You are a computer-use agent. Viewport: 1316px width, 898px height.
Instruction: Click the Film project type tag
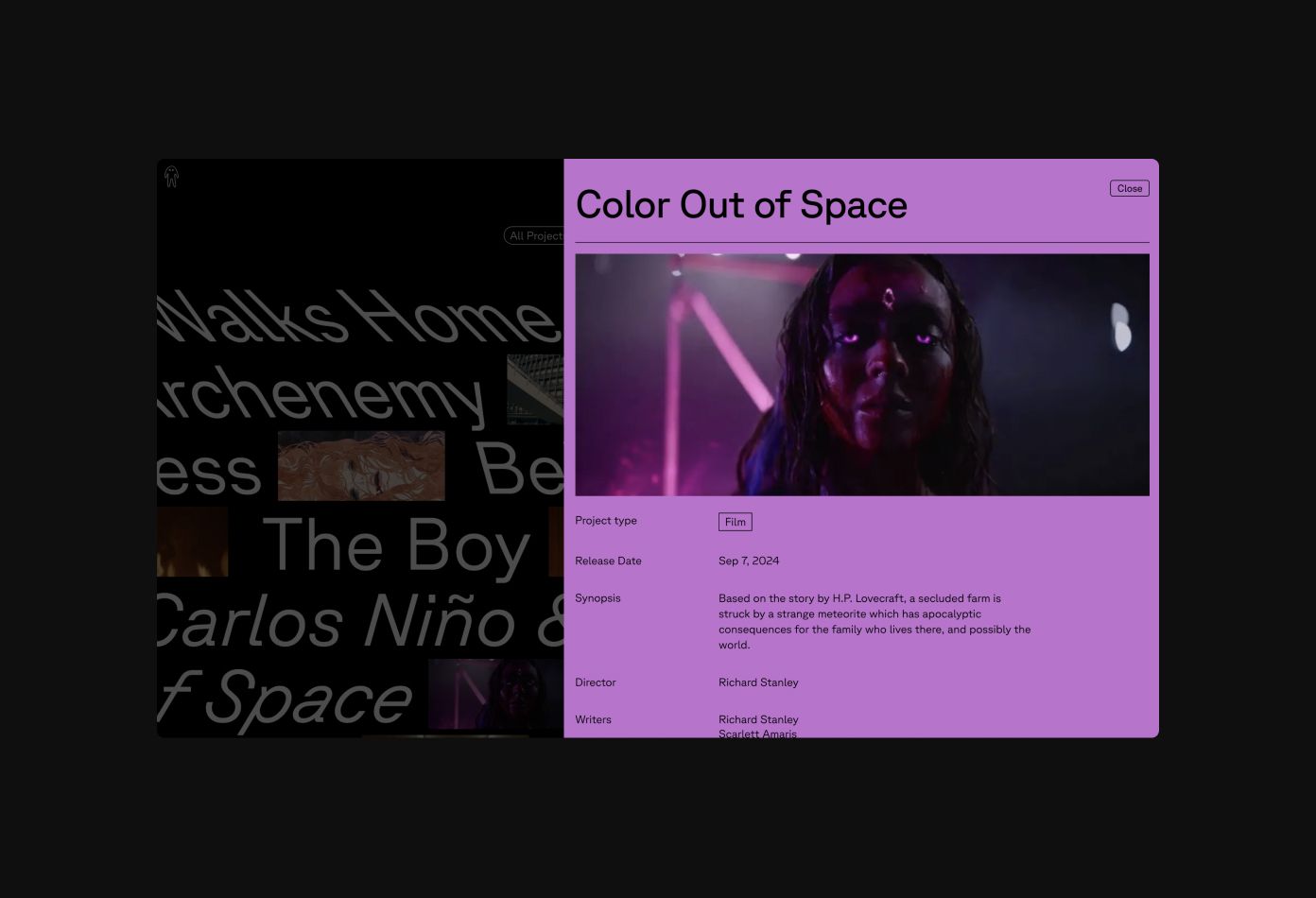735,522
